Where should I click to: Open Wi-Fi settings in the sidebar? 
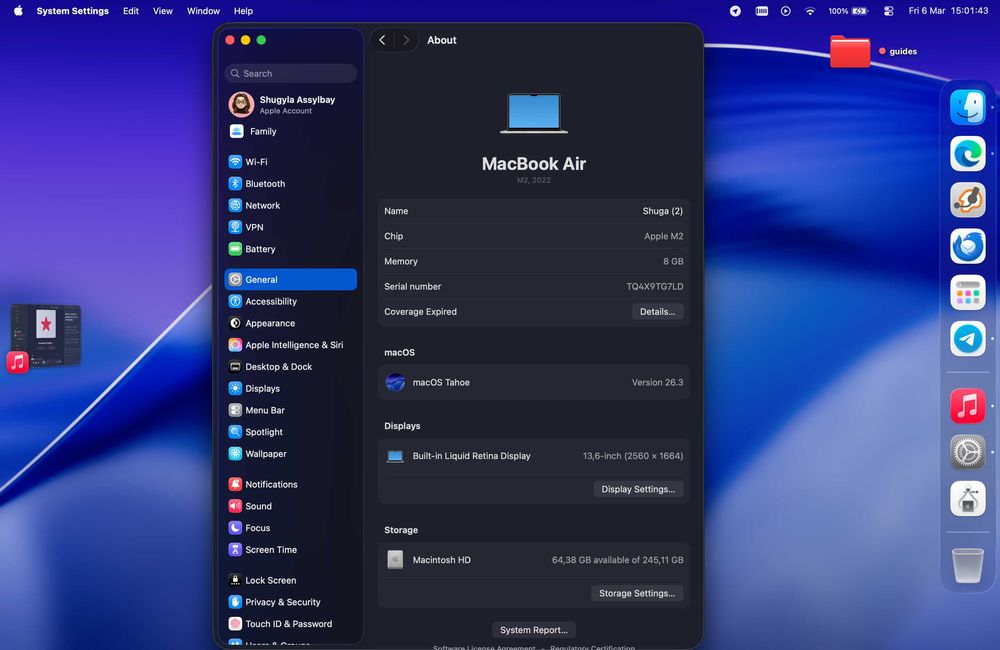(290, 162)
